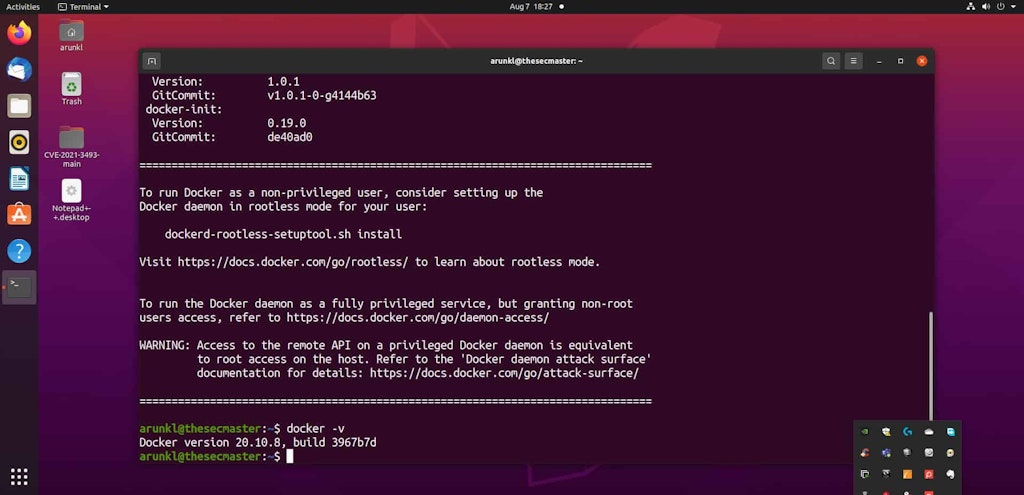Open the clock showing Aug 7 18:27
This screenshot has width=1024, height=495.
pyautogui.click(x=530, y=7)
